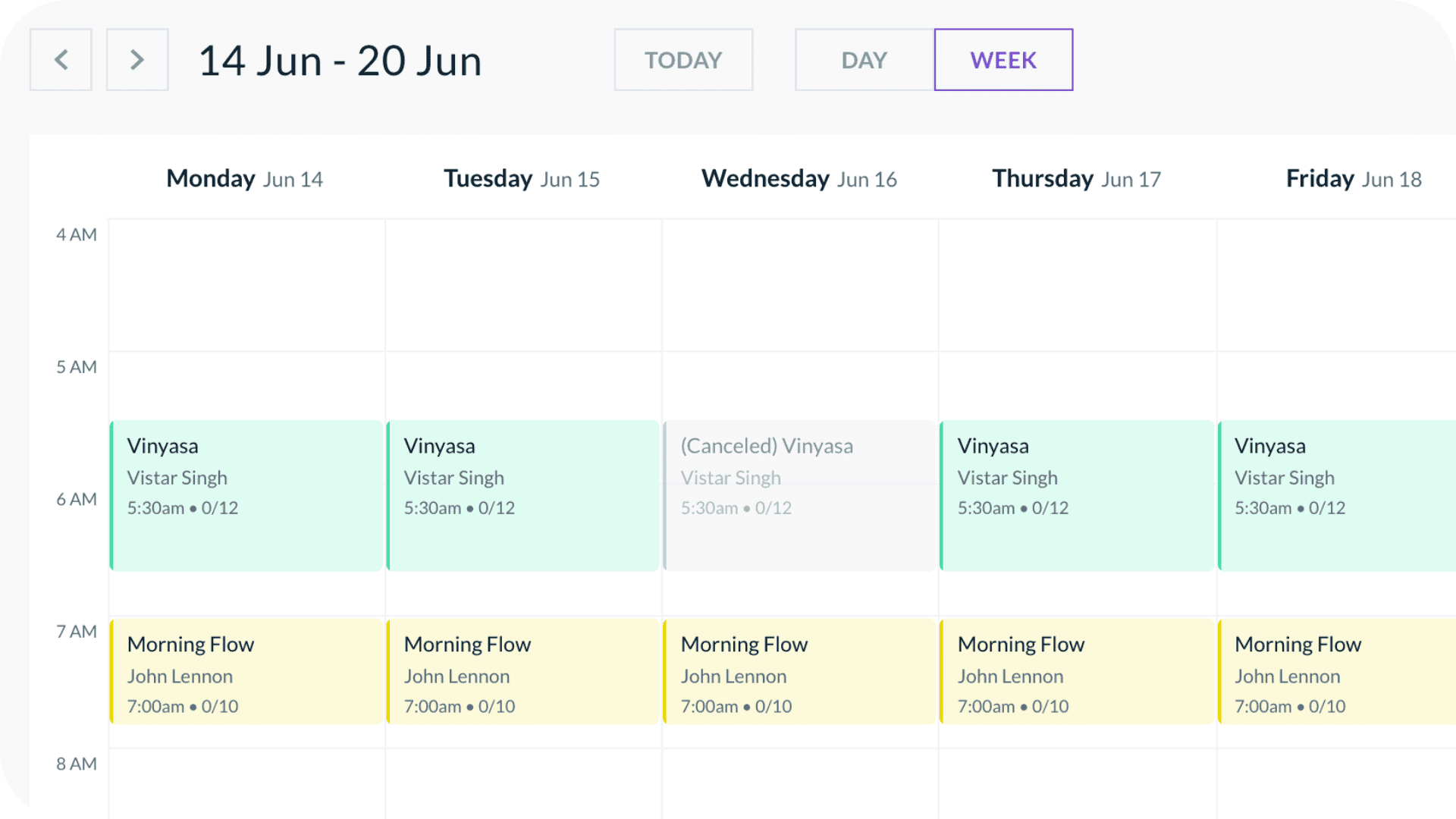
Task: Select the Friday Jun 18 column header
Action: click(x=1354, y=179)
